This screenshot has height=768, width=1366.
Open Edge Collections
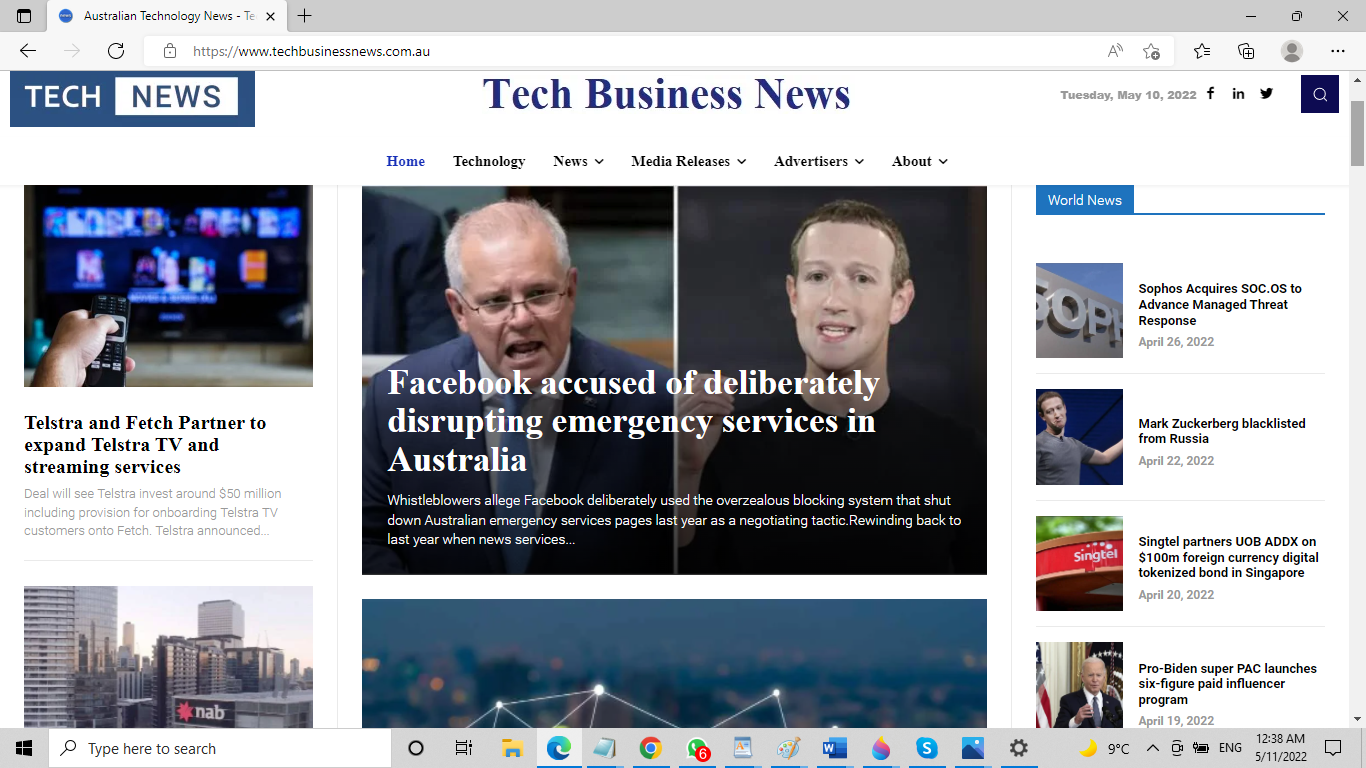click(x=1246, y=51)
